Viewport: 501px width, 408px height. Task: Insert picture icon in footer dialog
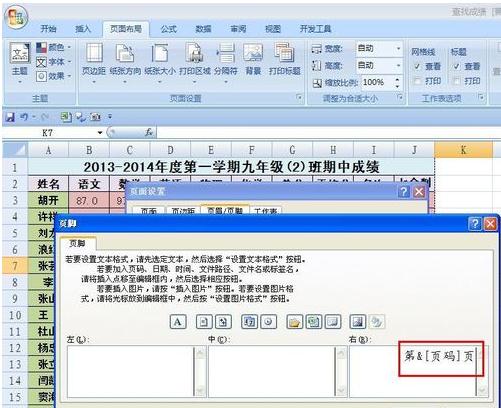click(357, 322)
